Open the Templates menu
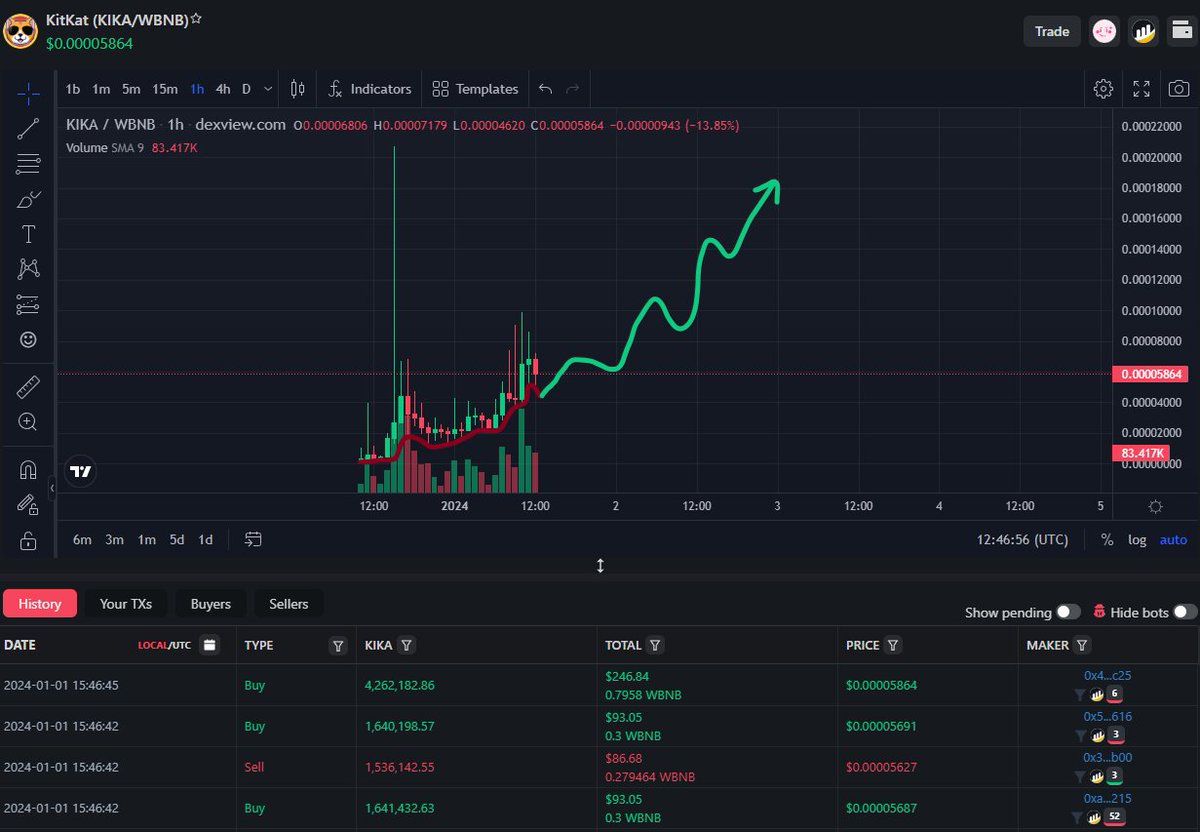The width and height of the screenshot is (1200, 832). click(x=475, y=89)
